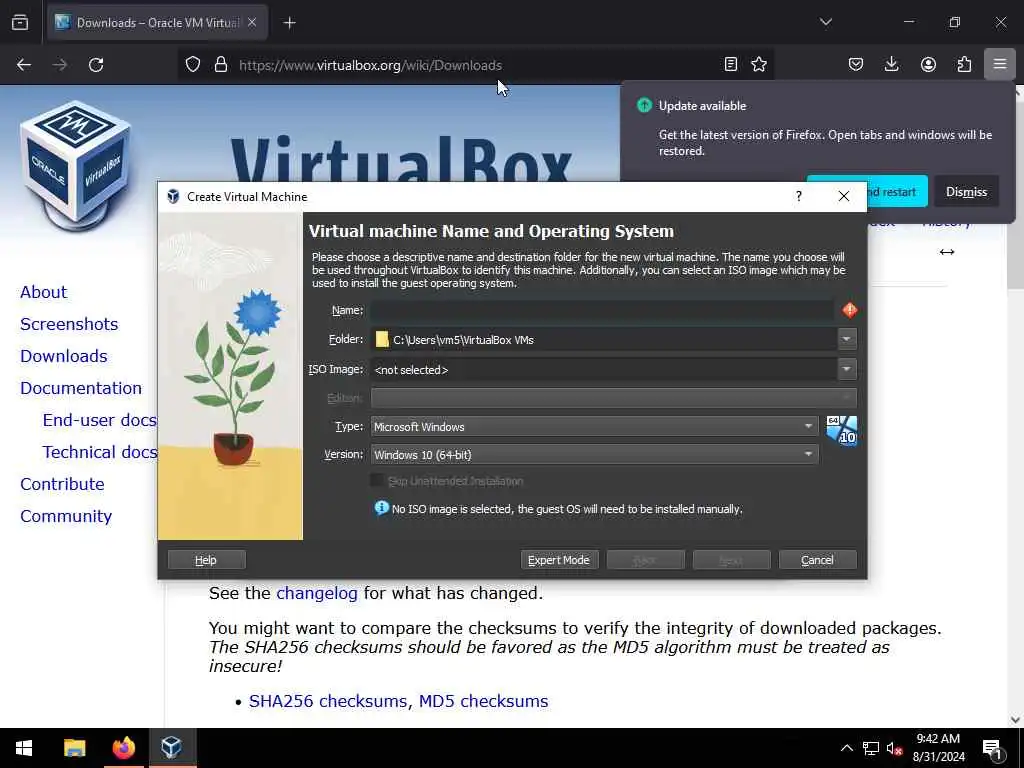The height and width of the screenshot is (768, 1024).
Task: Open the notification center icon
Action: point(992,749)
